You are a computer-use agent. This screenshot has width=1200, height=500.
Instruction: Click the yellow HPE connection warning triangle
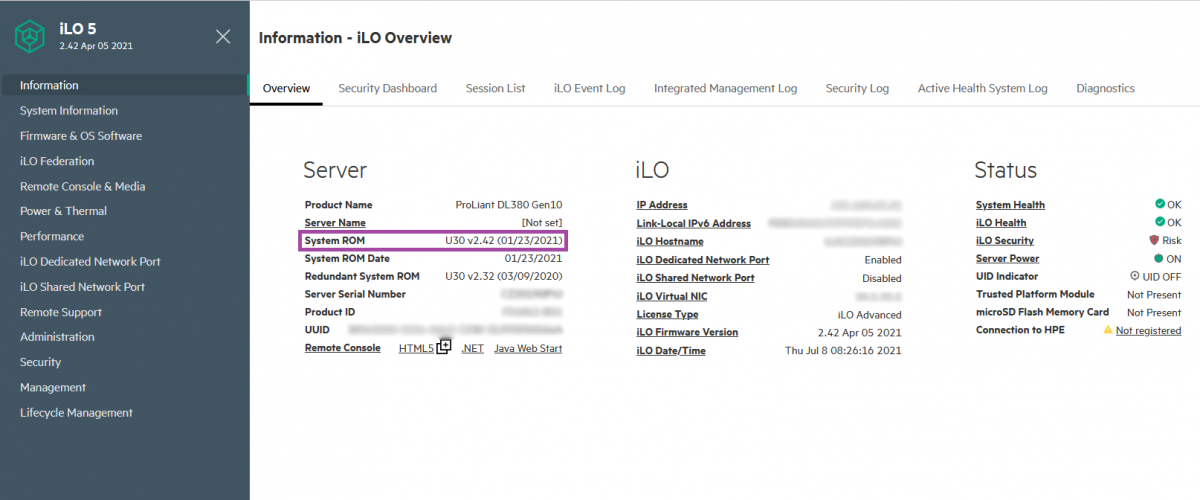tap(1108, 330)
